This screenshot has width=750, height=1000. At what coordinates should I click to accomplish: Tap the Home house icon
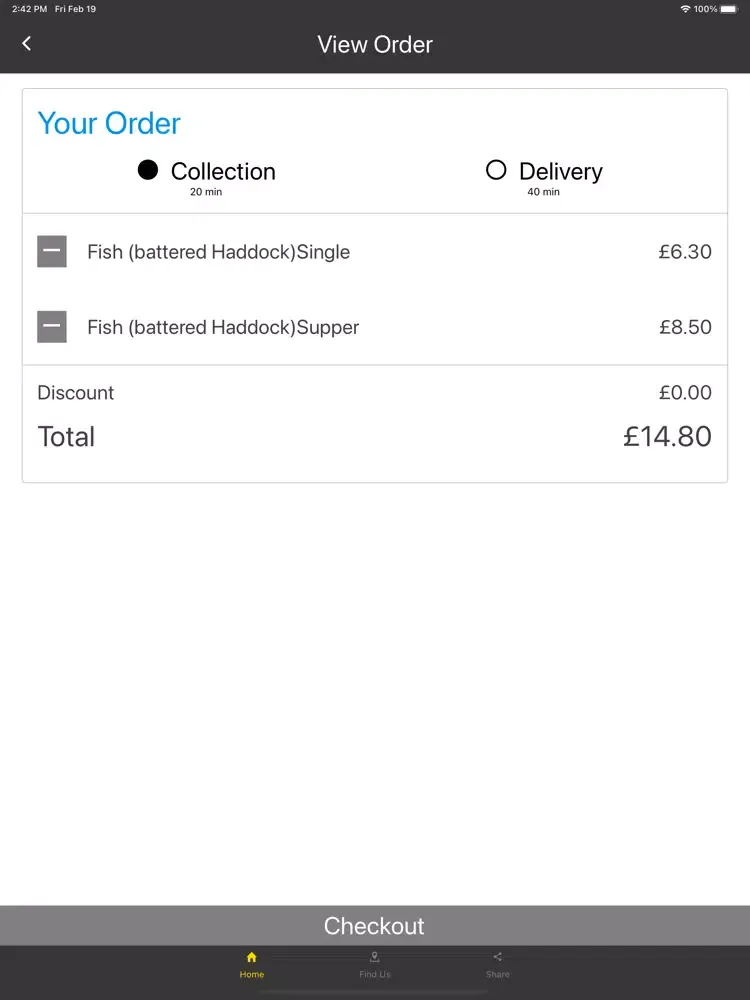coord(251,957)
